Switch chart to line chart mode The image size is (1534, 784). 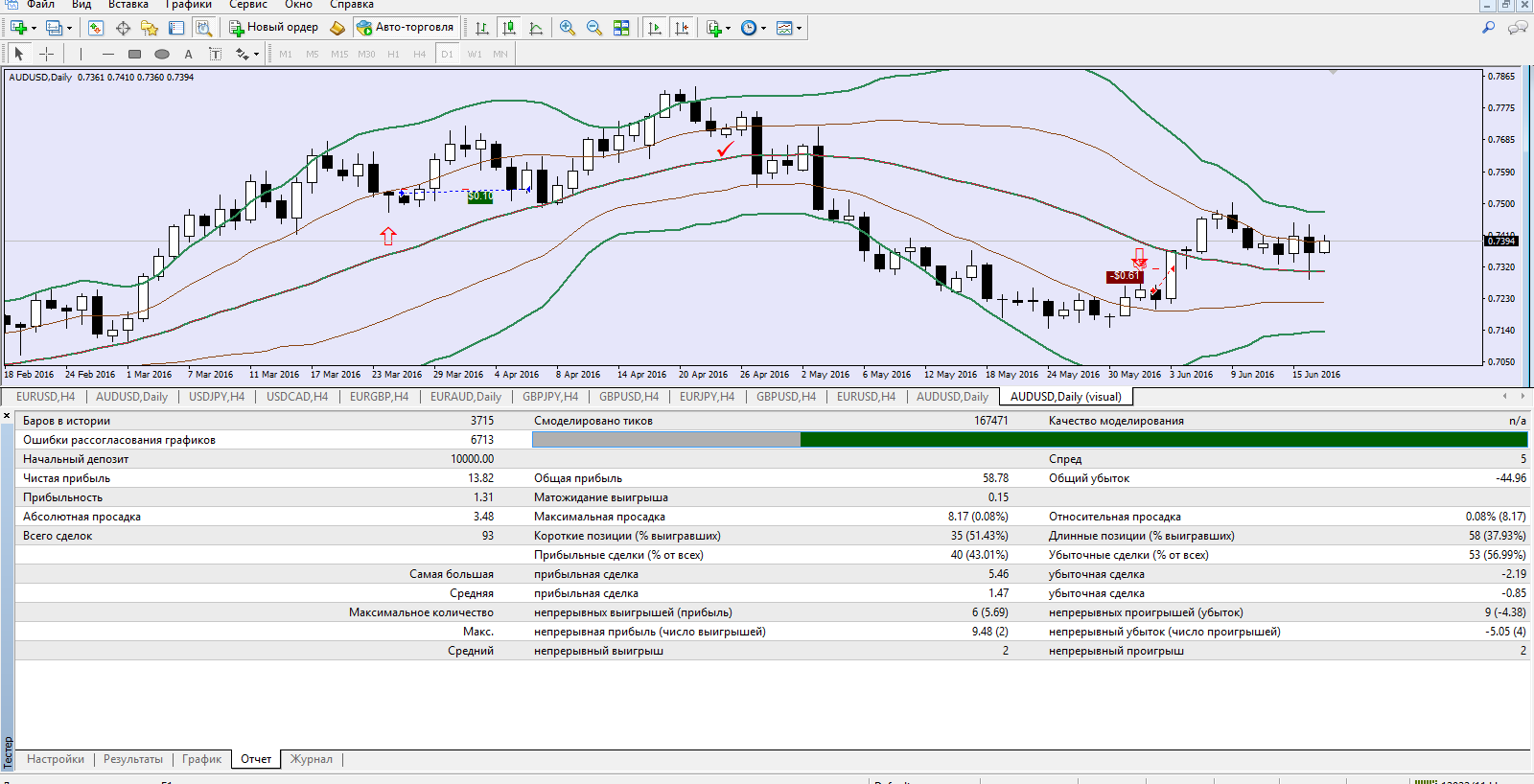[536, 28]
